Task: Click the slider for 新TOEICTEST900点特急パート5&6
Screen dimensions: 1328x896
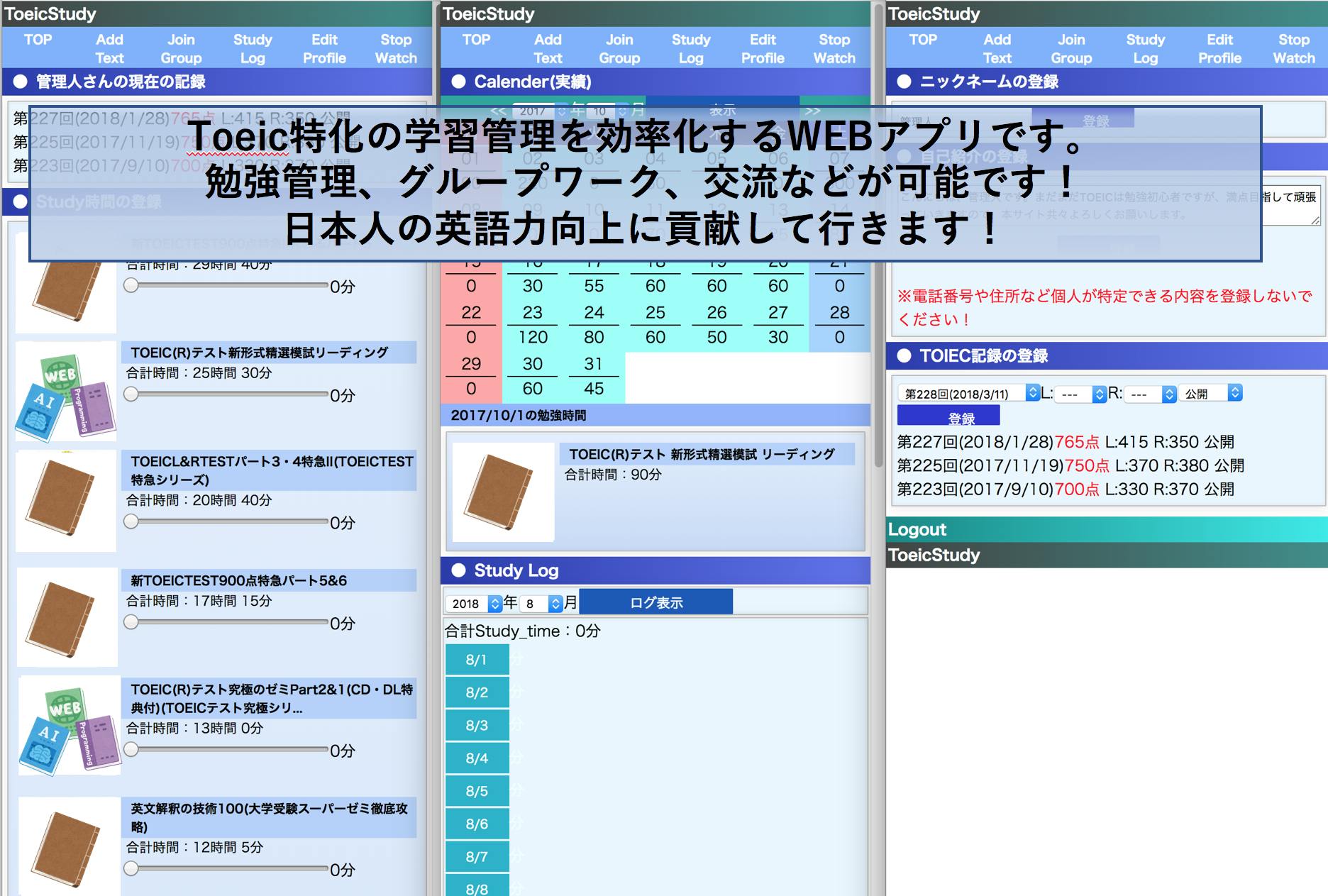Action: point(226,622)
